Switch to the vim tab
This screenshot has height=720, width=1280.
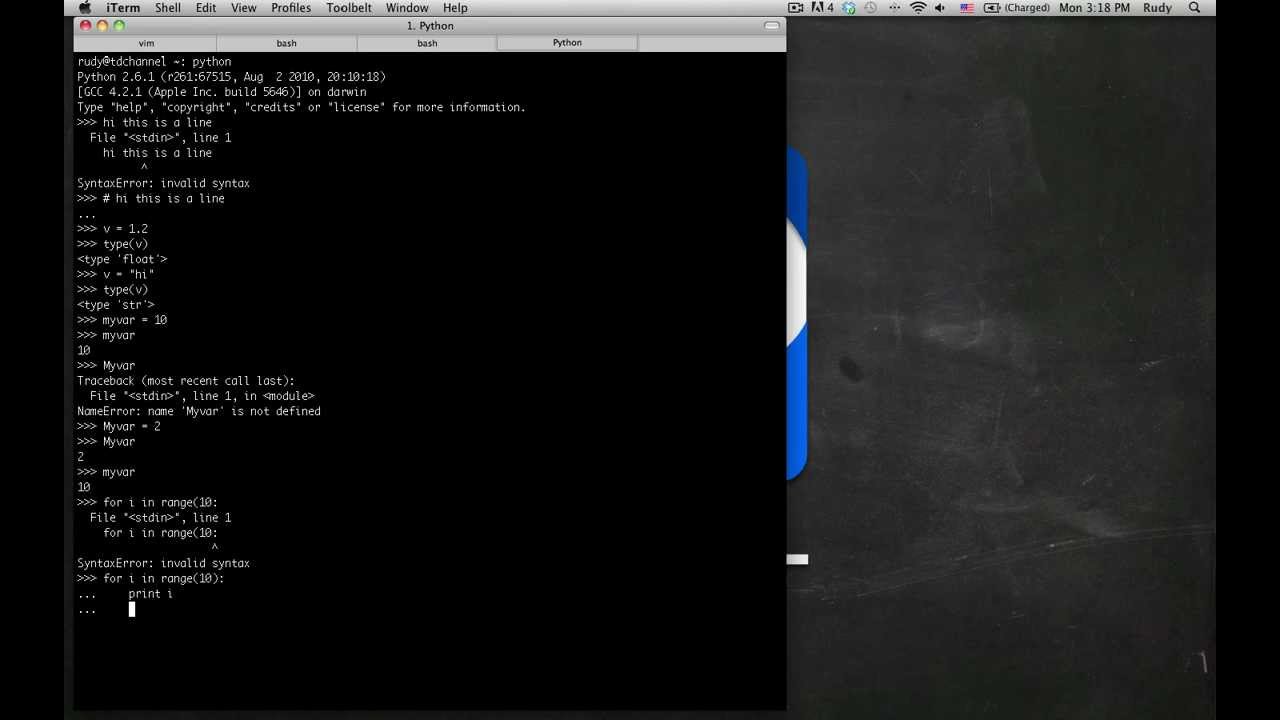pyautogui.click(x=146, y=43)
